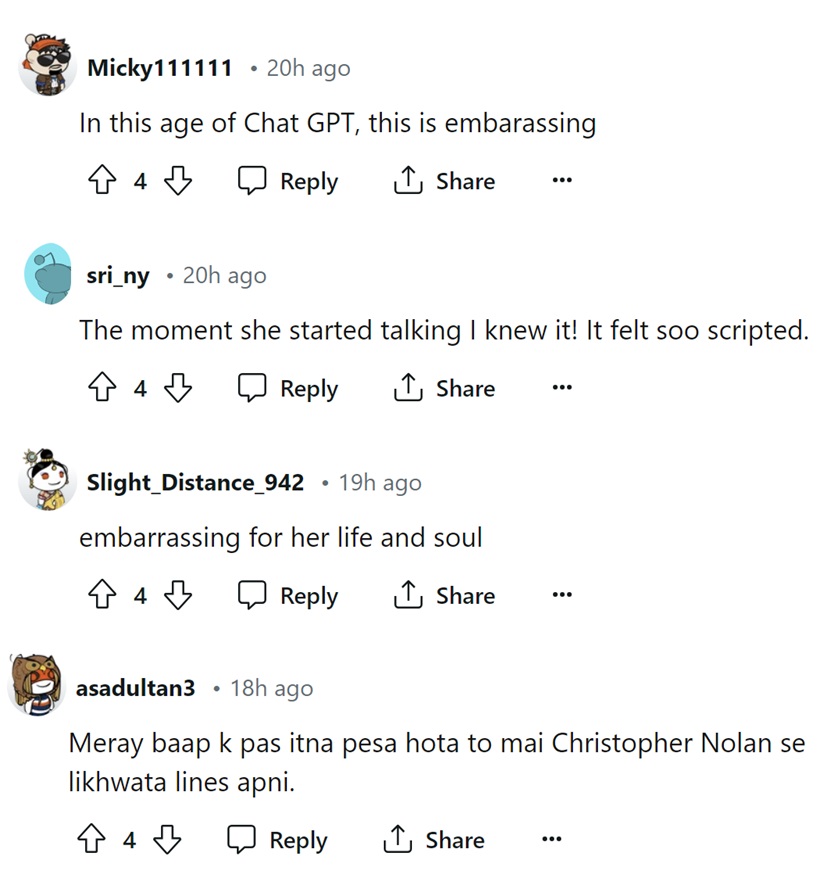The width and height of the screenshot is (838, 881).
Task: Click sri_ny's blue avatar thumbnail
Action: 48,273
